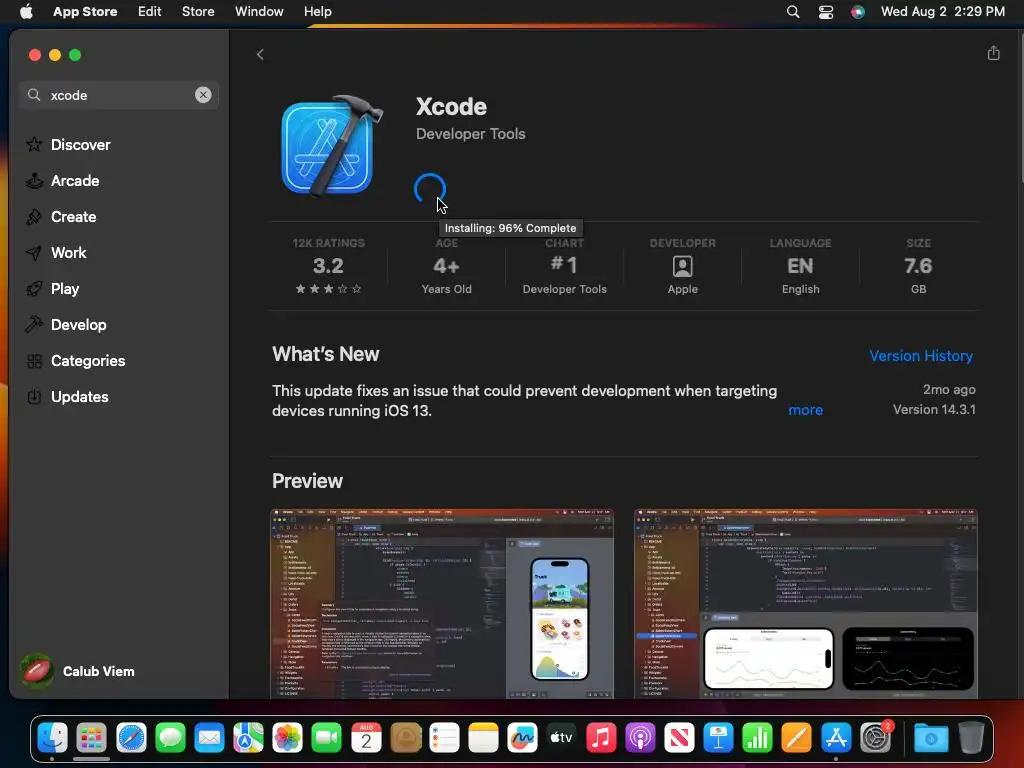
Task: Open Spotlight search in menu bar
Action: [793, 11]
